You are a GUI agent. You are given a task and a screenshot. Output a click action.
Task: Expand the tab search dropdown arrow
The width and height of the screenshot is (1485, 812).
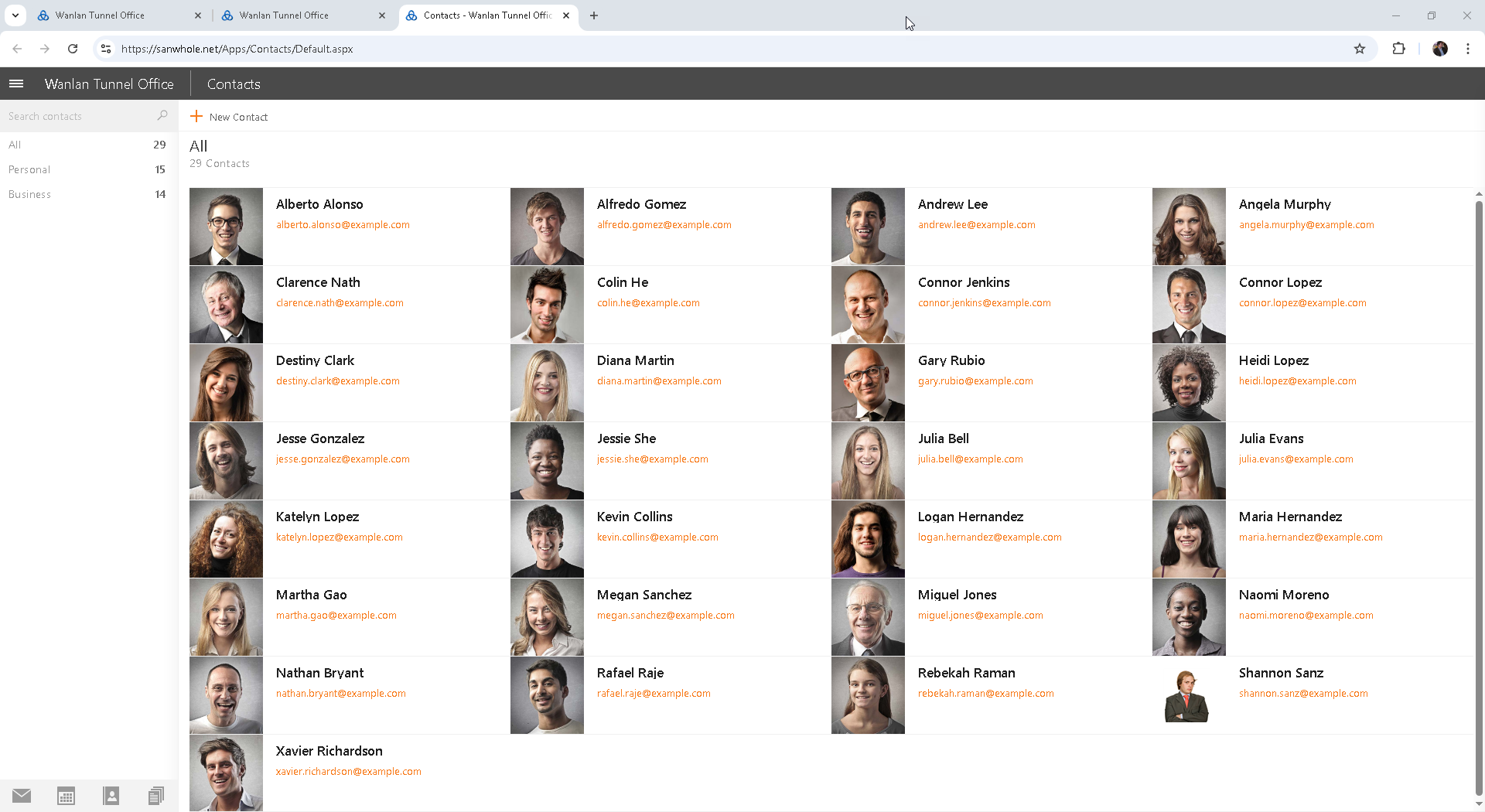pos(15,15)
